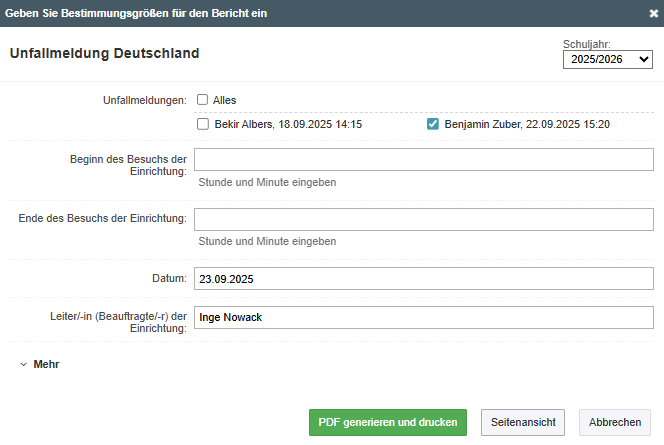Click the Alles label text
Screen dimensions: 664x445
(224, 100)
